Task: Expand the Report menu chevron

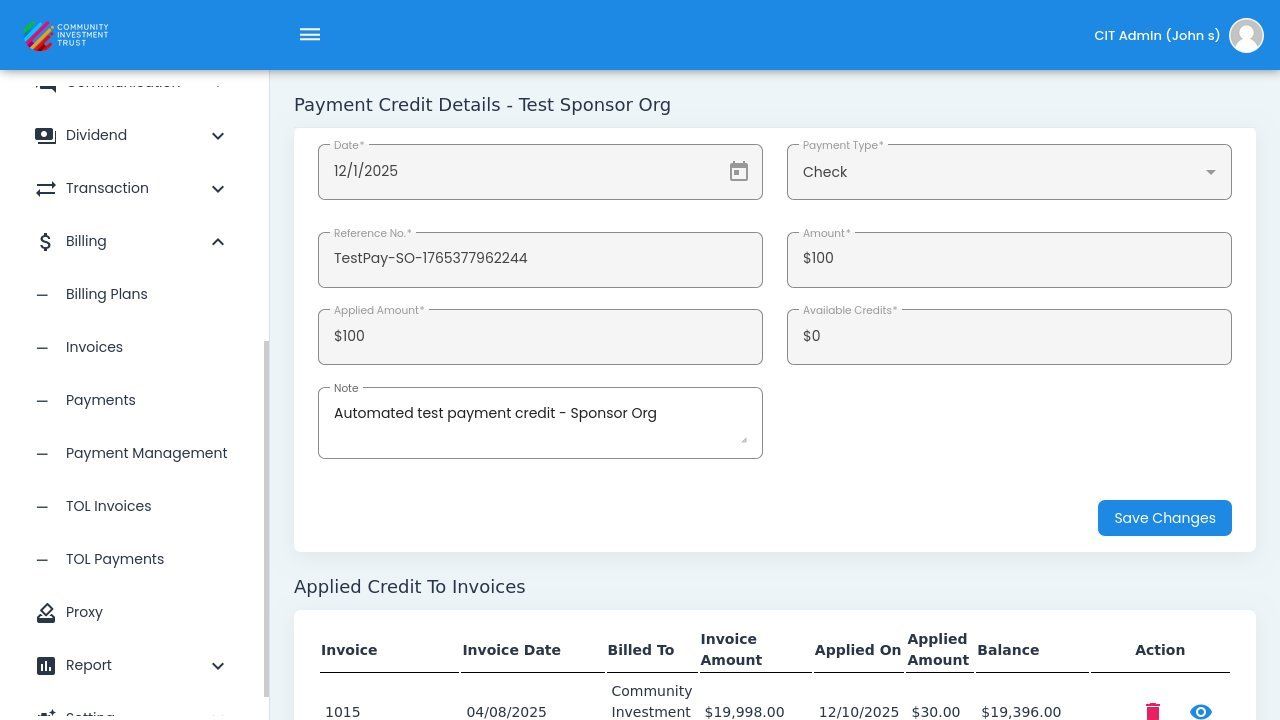Action: click(x=218, y=666)
